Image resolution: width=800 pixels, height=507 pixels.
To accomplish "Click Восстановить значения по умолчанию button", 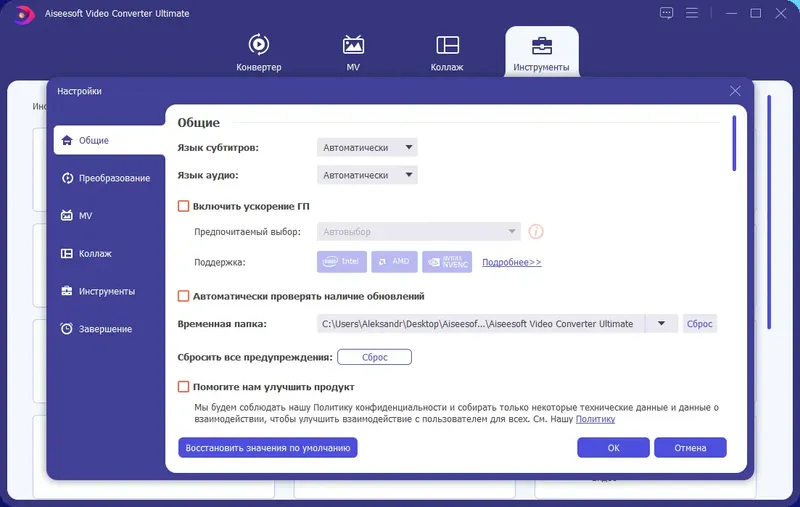I will pyautogui.click(x=268, y=448).
